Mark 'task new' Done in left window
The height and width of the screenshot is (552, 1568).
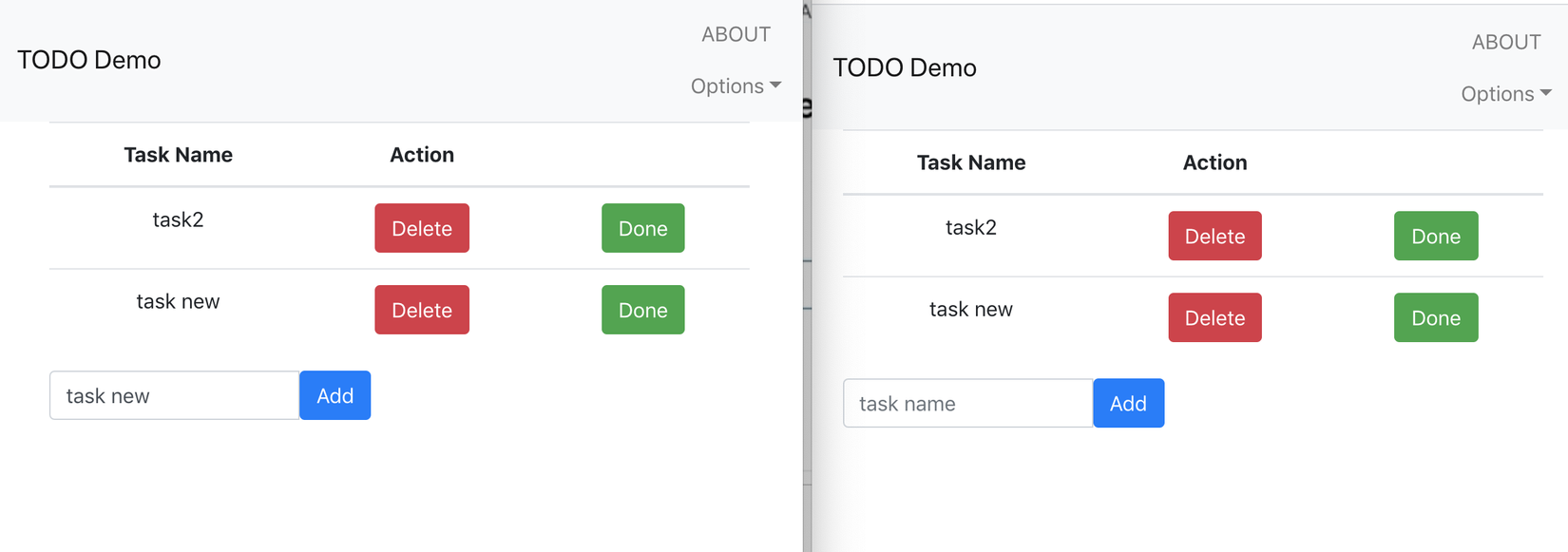coord(642,310)
